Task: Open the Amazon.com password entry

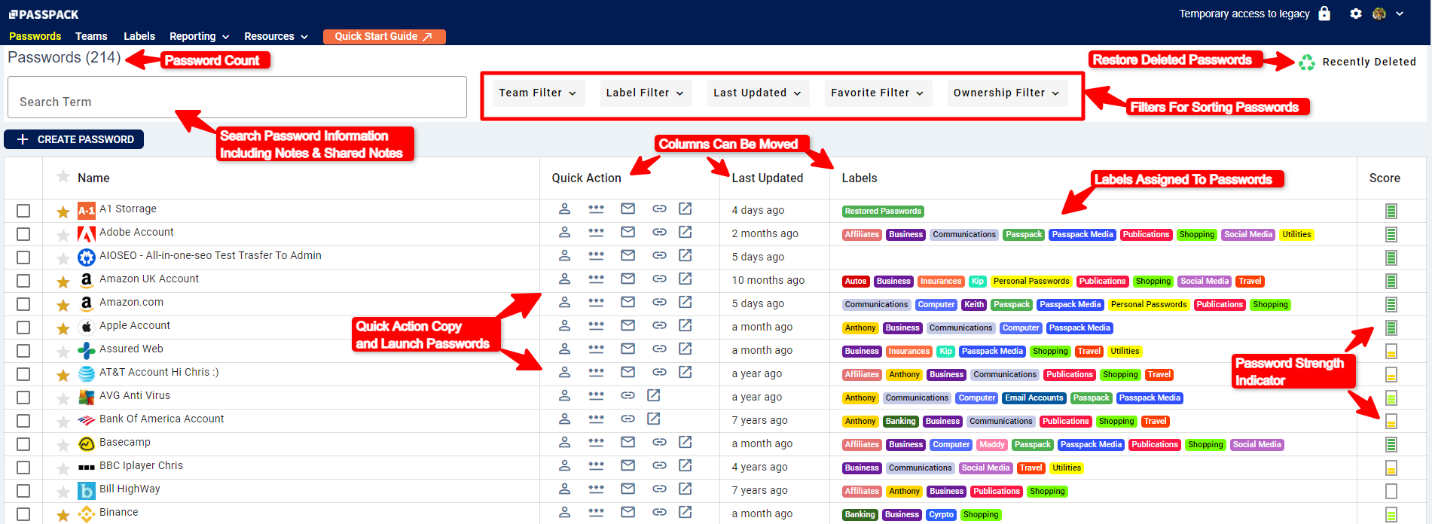Action: (x=131, y=302)
